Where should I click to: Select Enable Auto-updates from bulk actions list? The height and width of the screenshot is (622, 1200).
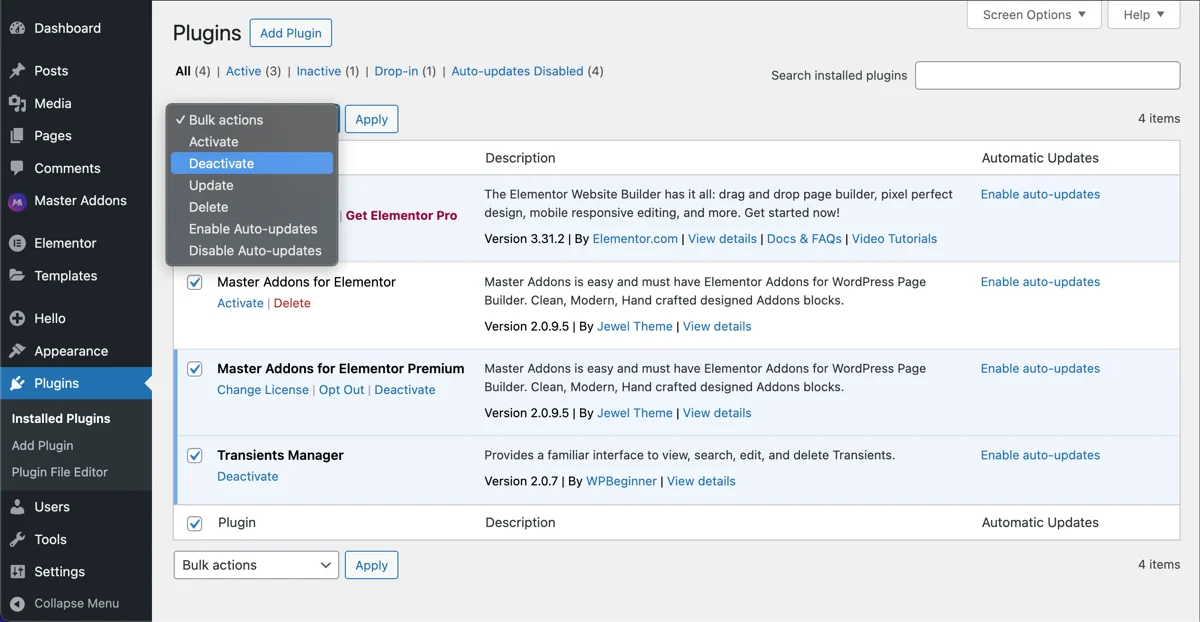(252, 229)
